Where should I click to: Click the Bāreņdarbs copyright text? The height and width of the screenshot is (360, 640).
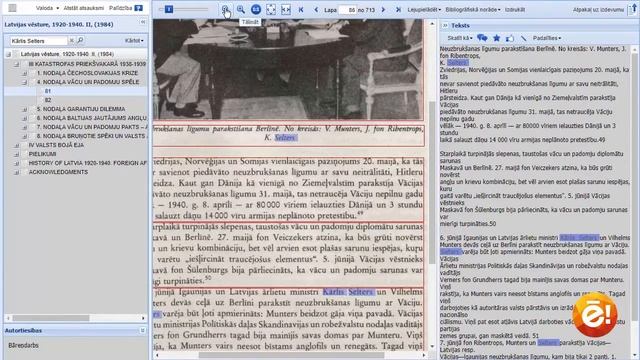pos(23,345)
